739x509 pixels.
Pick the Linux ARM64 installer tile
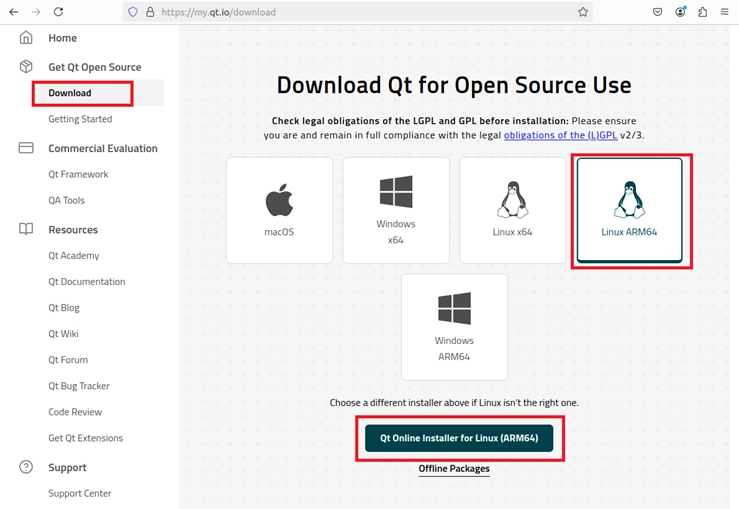coord(629,210)
